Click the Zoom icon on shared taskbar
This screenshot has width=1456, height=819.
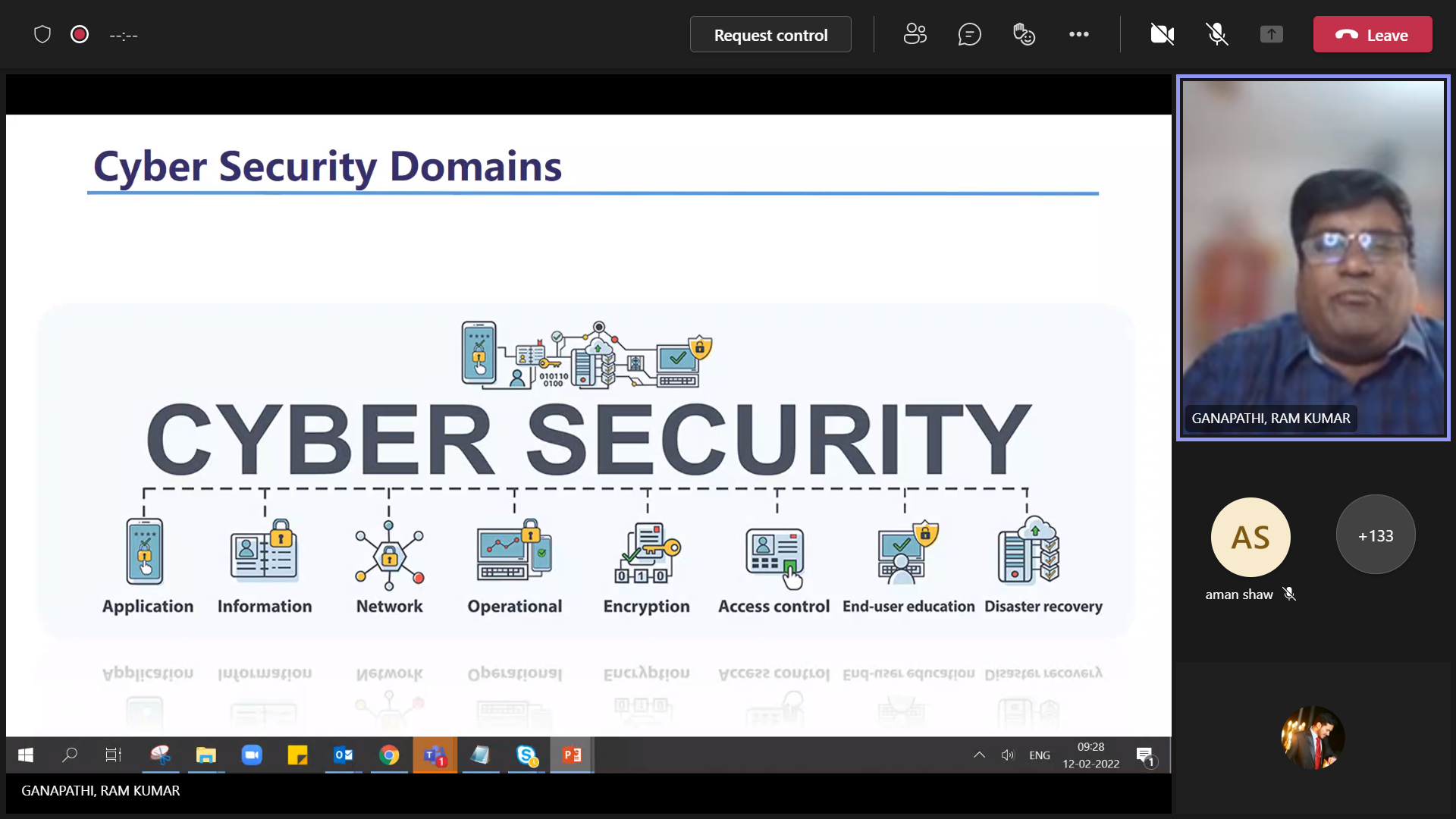(x=252, y=755)
